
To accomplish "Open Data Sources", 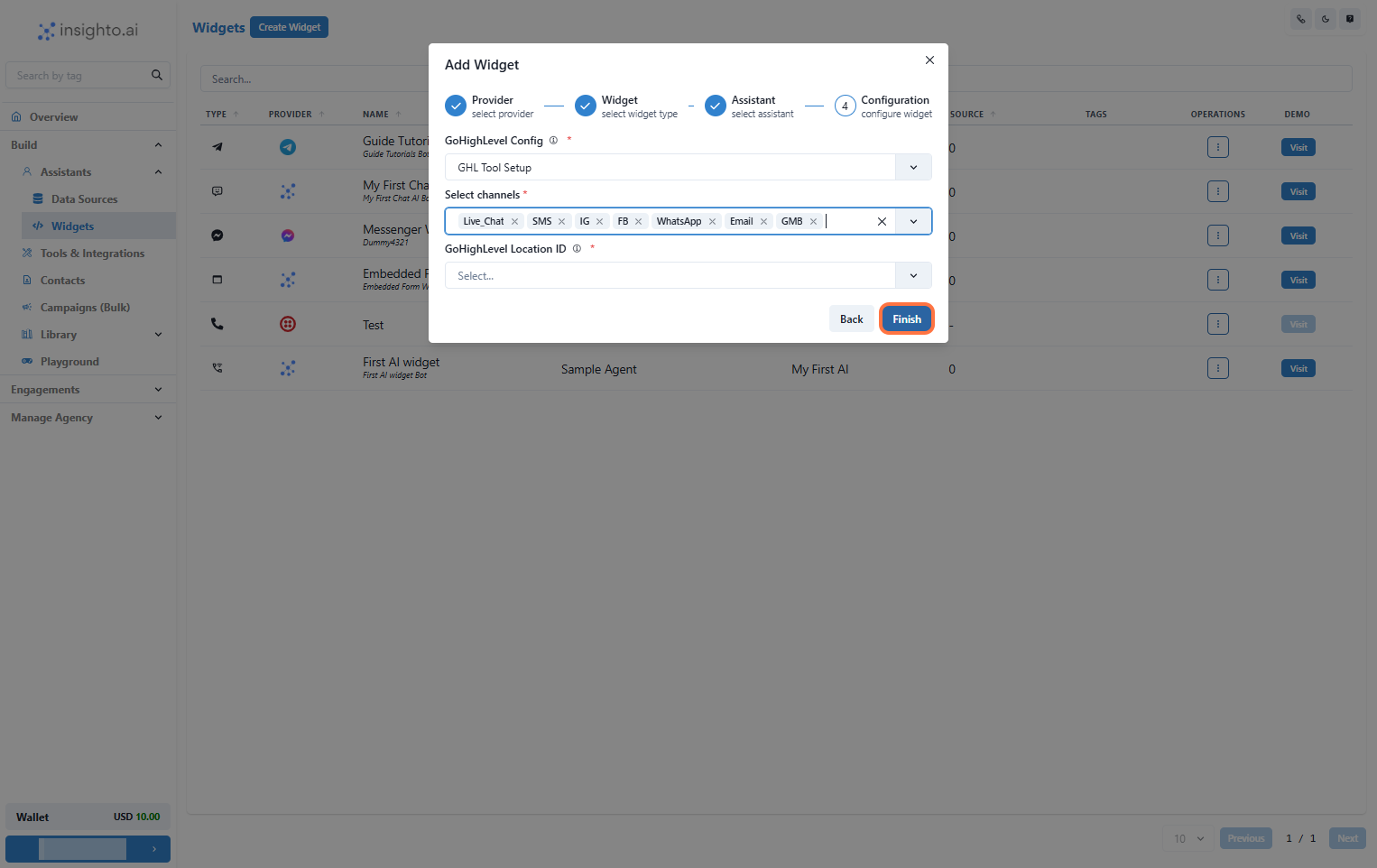I will click(x=84, y=199).
